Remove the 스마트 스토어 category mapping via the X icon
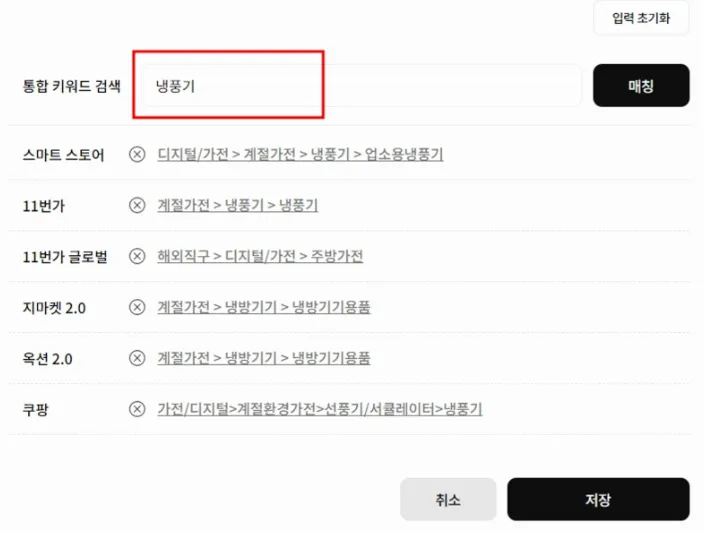The height and width of the screenshot is (538, 704). pyautogui.click(x=137, y=154)
